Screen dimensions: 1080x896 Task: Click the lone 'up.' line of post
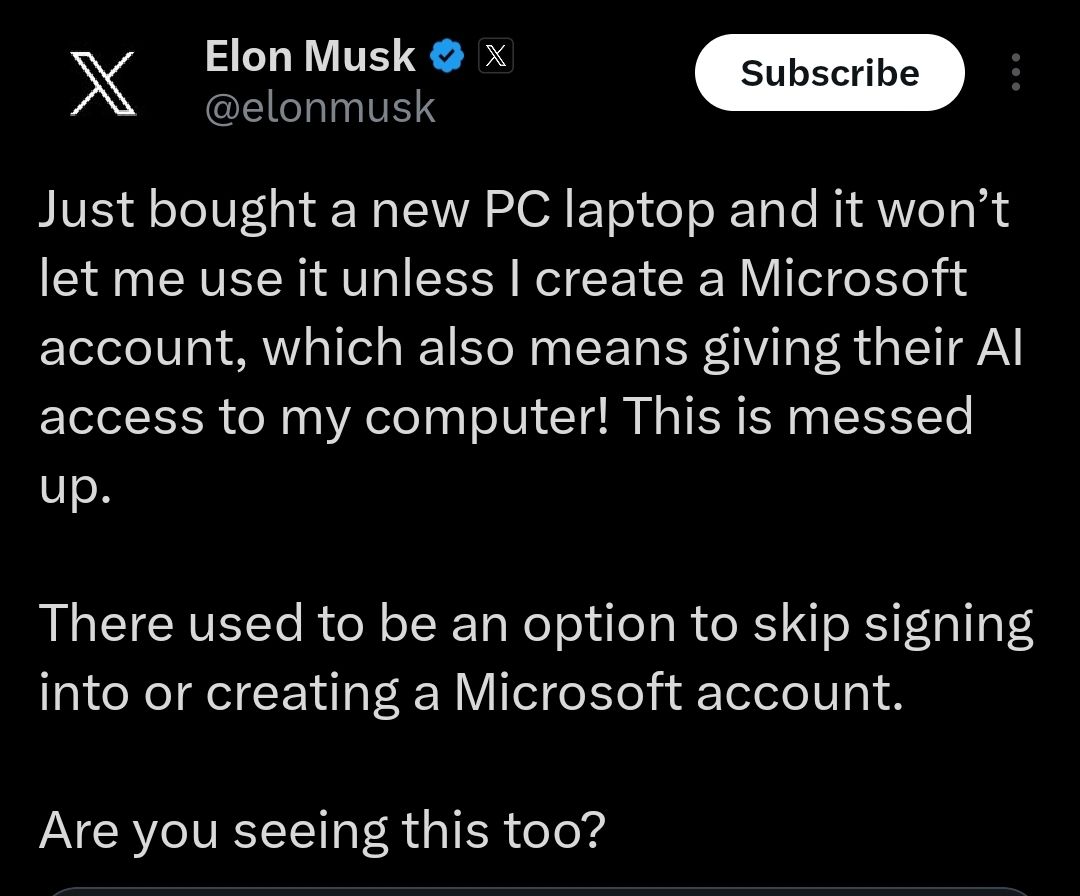75,488
